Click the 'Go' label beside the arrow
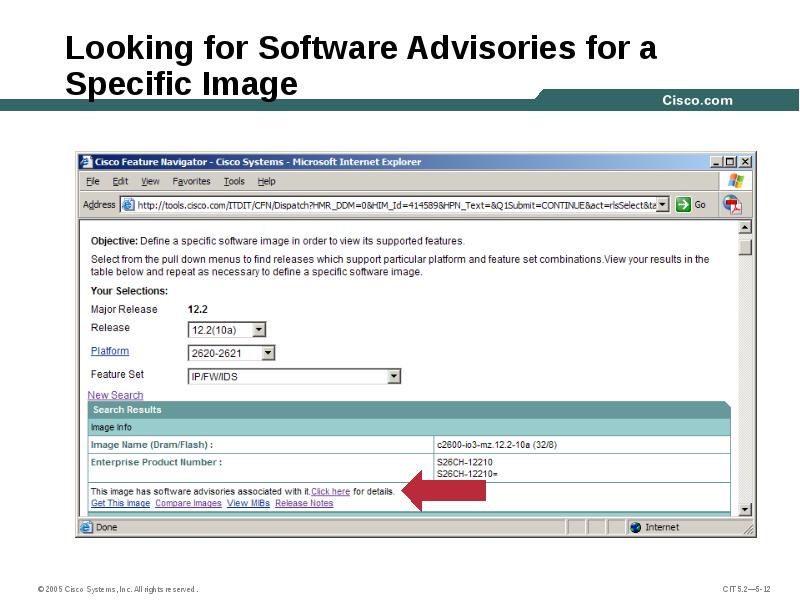The image size is (800, 600). pyautogui.click(x=700, y=205)
